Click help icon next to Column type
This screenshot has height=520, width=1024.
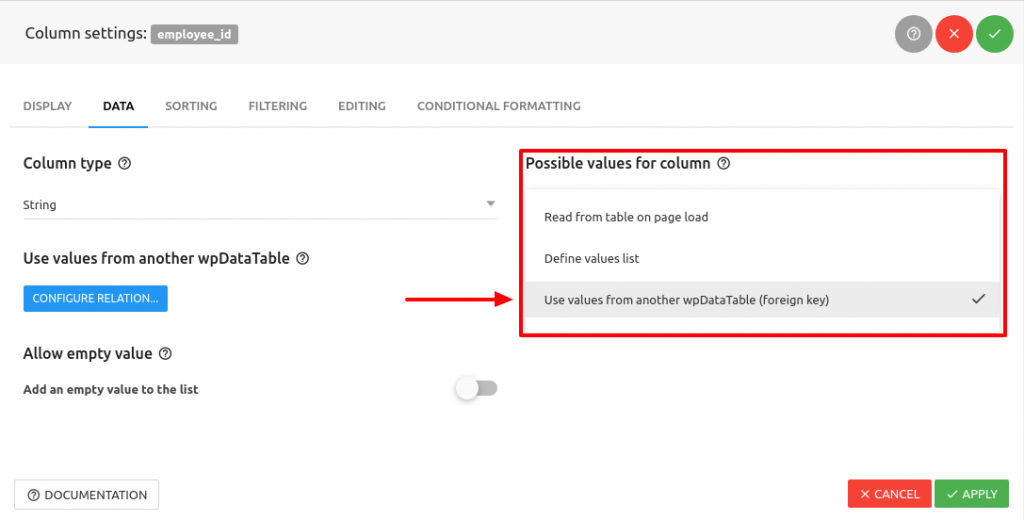pos(125,164)
